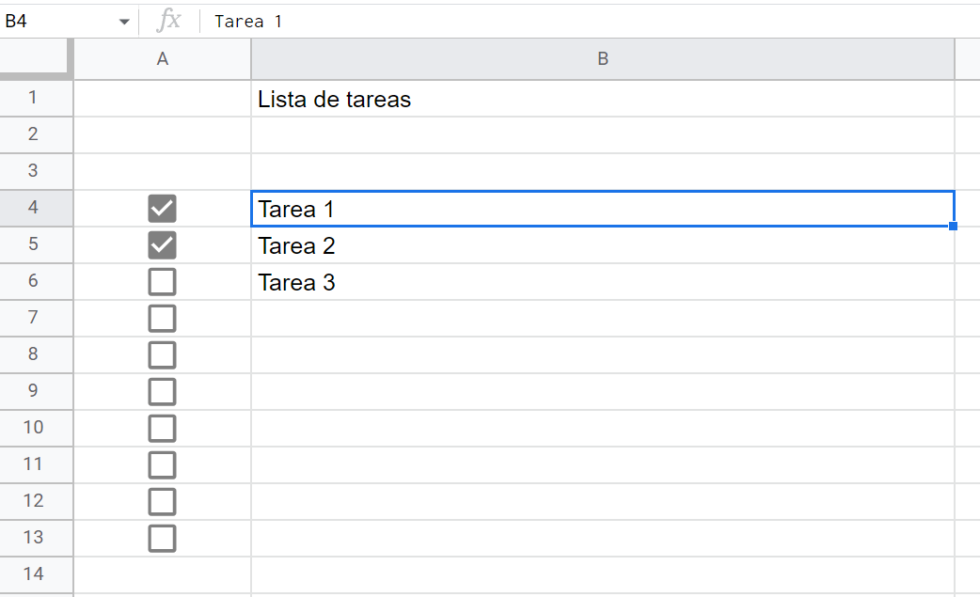Tick the checkbox in row 13

[162, 538]
